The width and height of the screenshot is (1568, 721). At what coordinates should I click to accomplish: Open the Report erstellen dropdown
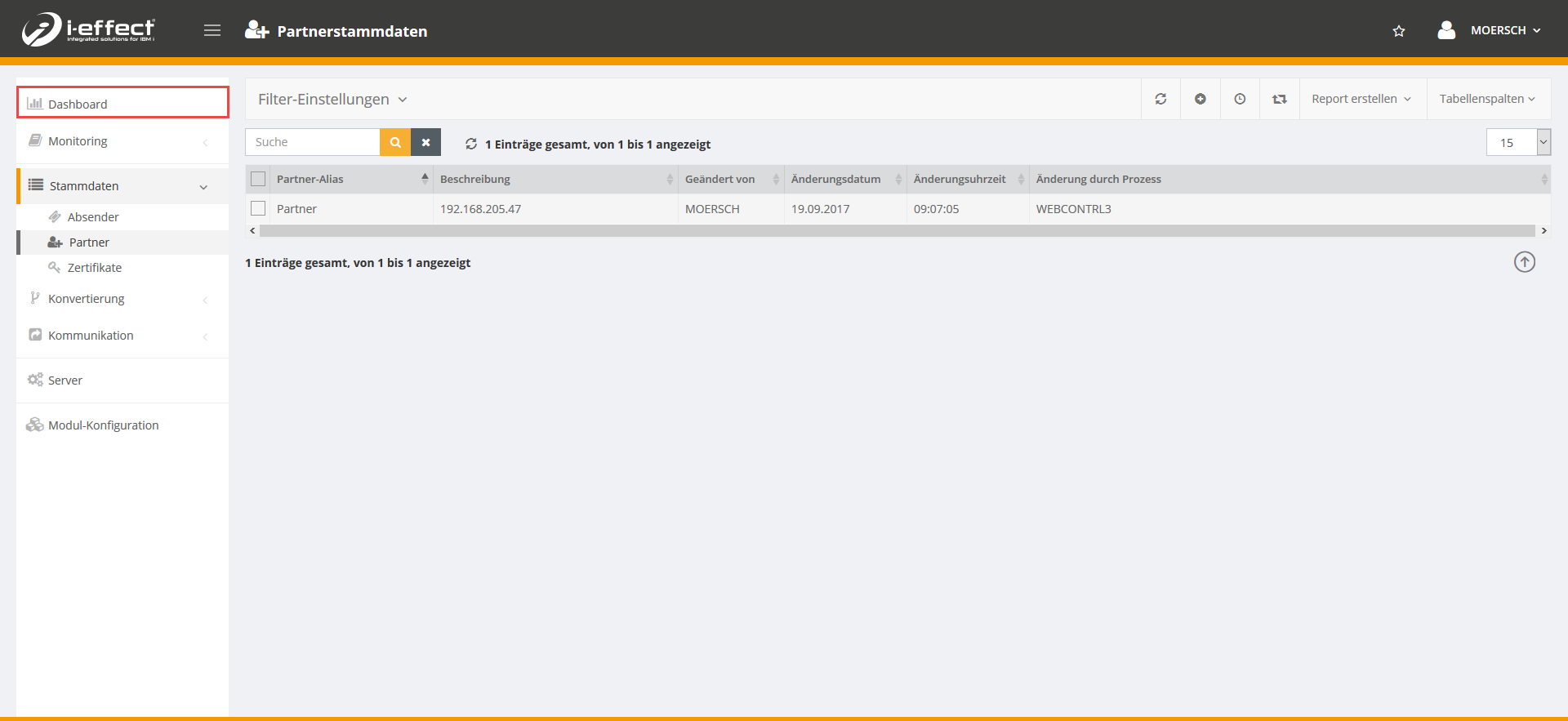pos(1361,99)
